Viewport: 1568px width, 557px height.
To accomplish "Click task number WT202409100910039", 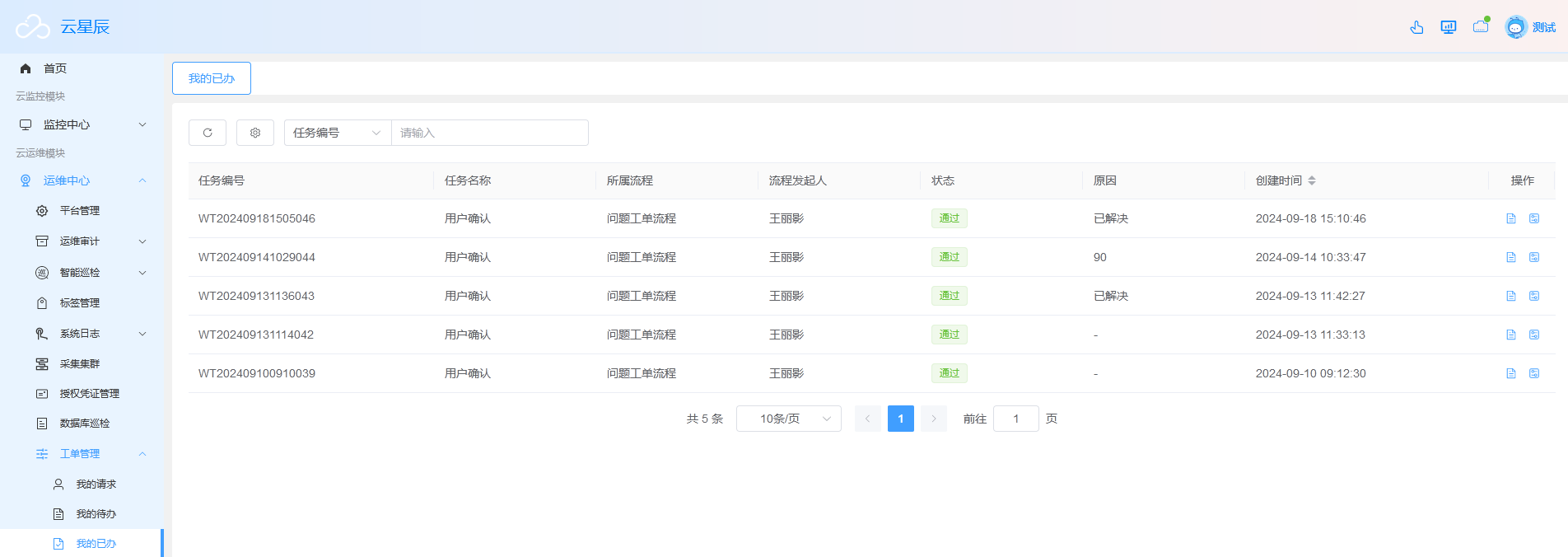I will pyautogui.click(x=257, y=373).
